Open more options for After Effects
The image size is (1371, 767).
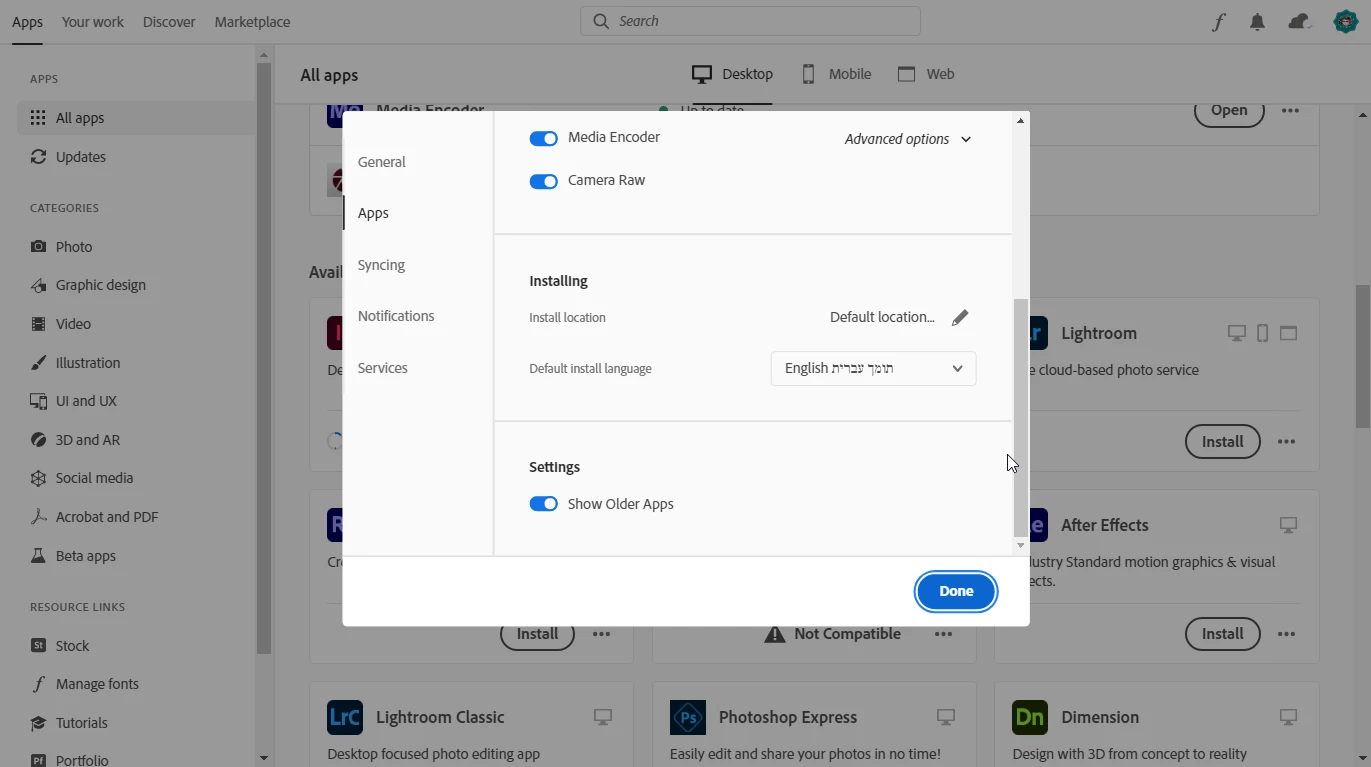[1287, 634]
